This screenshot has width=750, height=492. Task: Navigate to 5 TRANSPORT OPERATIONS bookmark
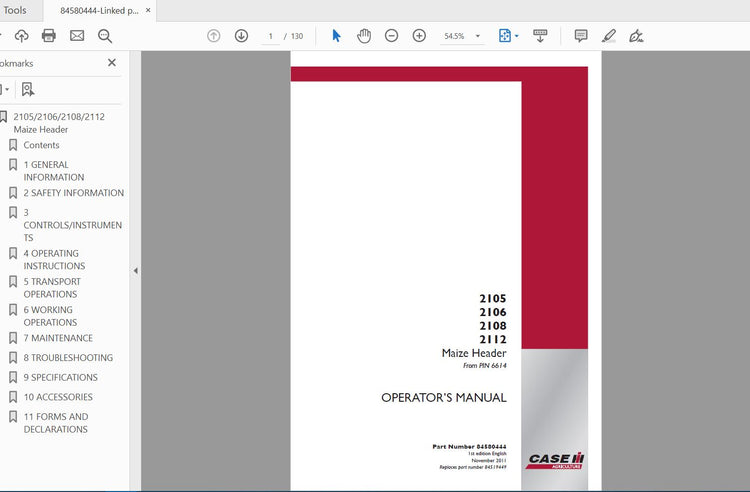pyautogui.click(x=52, y=288)
